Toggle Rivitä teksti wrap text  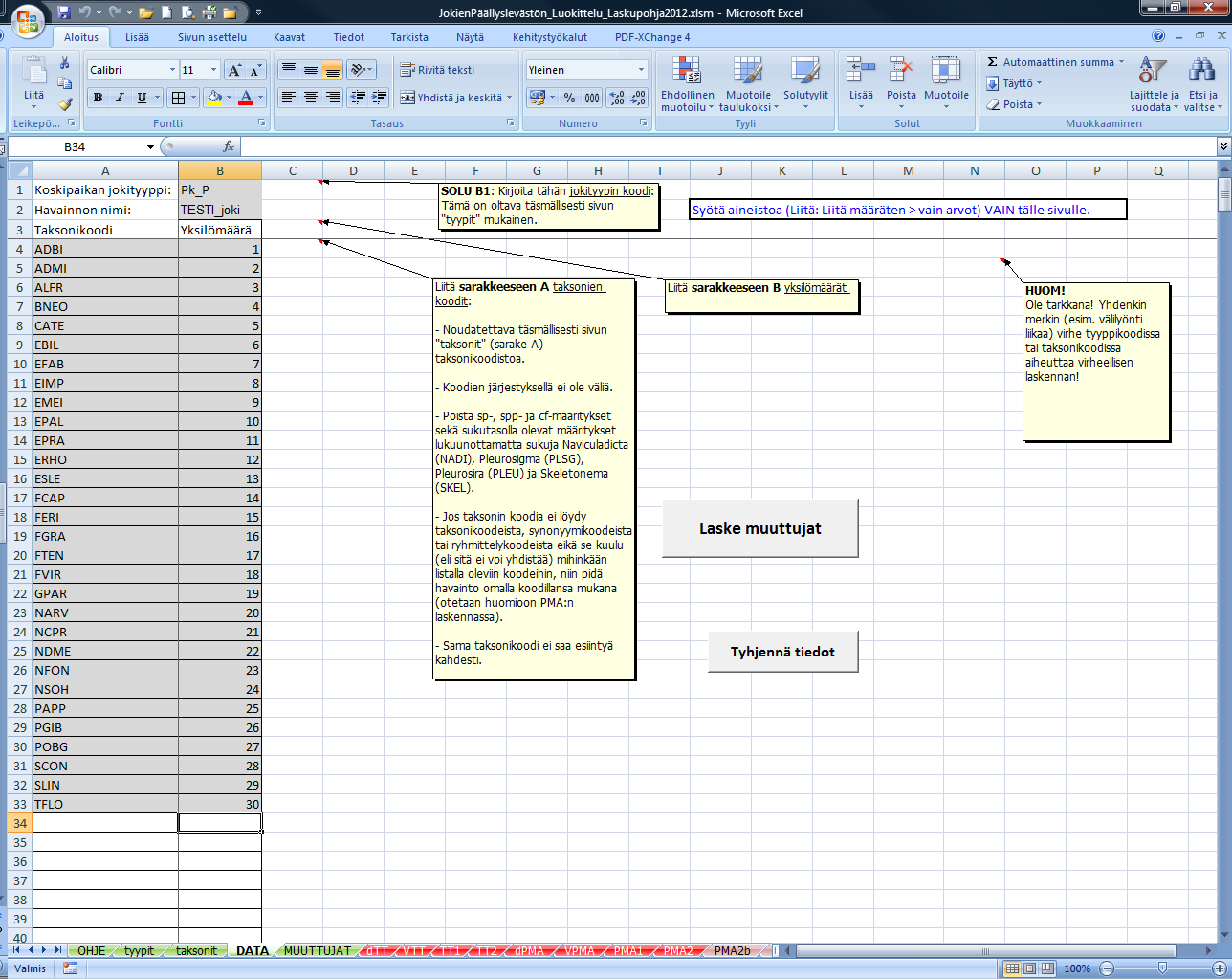(x=437, y=70)
